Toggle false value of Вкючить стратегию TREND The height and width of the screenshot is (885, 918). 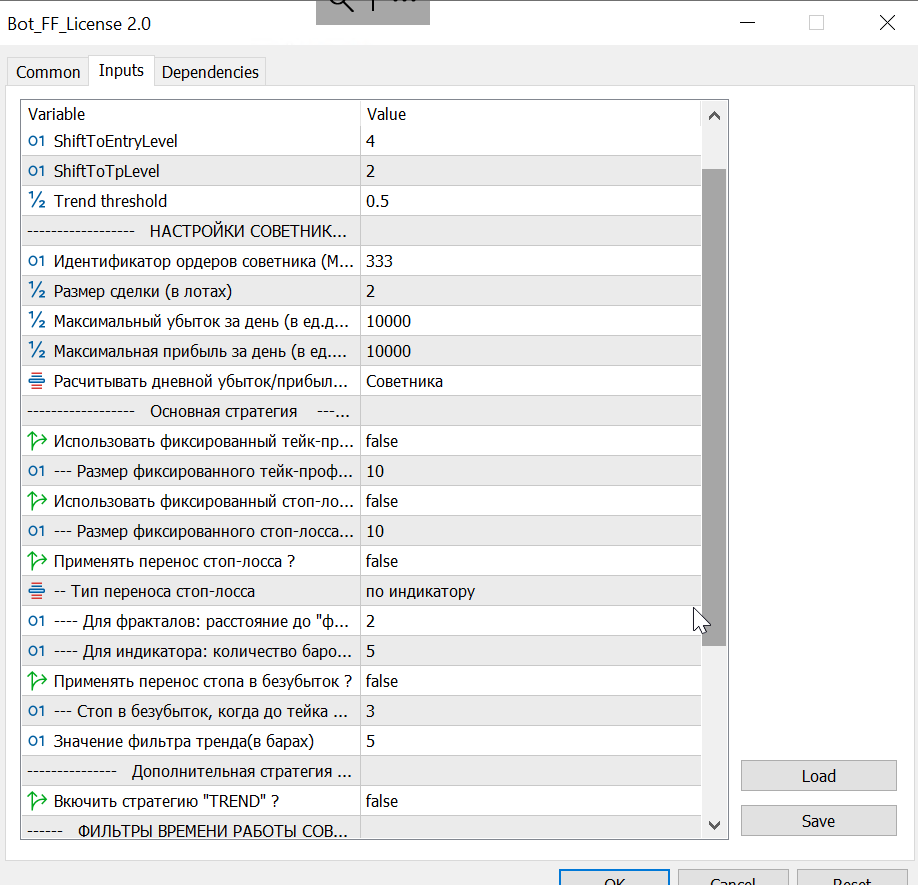tap(530, 801)
